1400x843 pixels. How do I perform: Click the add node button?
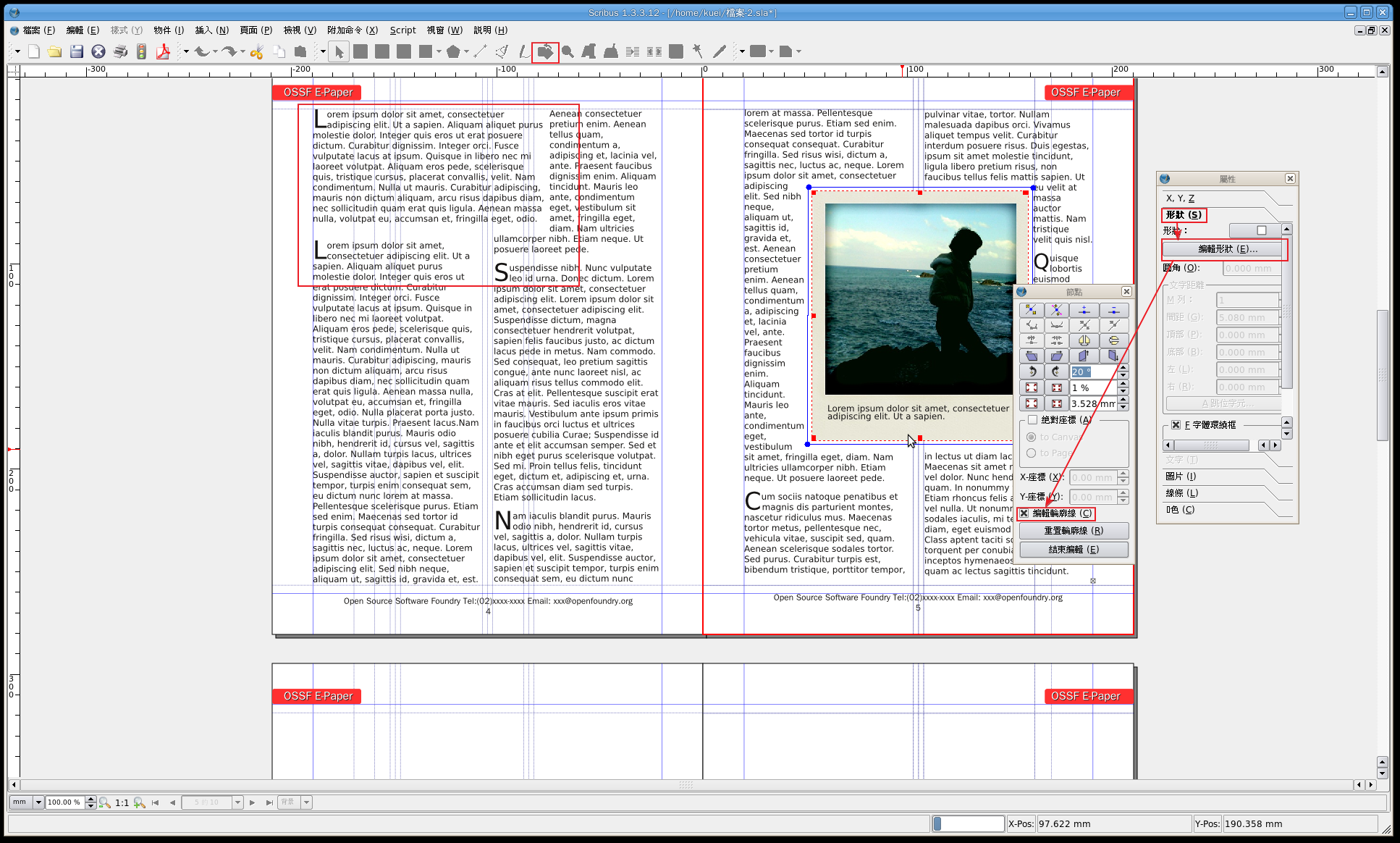(1084, 310)
